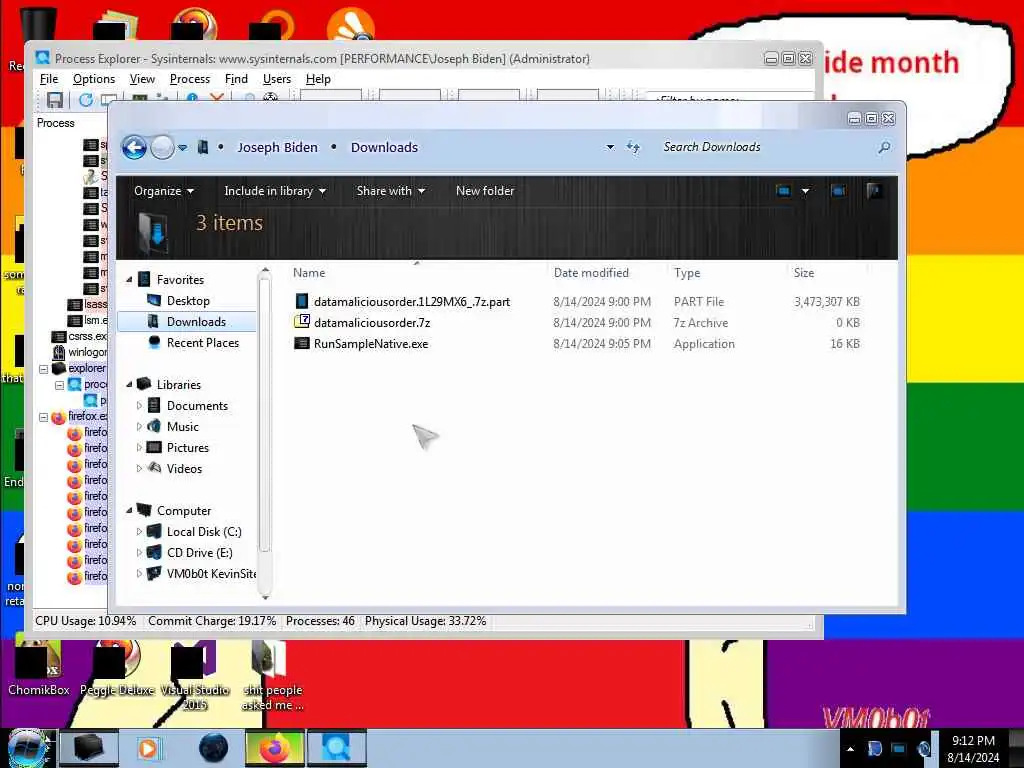The width and height of the screenshot is (1024, 768).
Task: Expand the Documents library node
Action: [139, 406]
